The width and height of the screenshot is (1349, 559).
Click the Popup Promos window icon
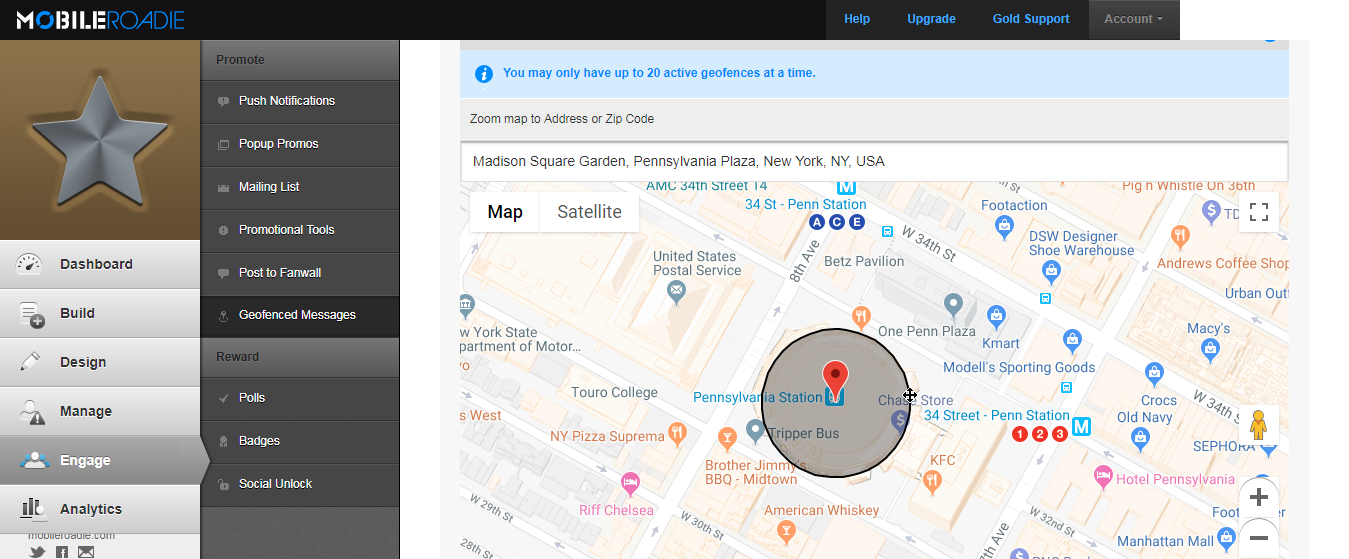point(223,145)
